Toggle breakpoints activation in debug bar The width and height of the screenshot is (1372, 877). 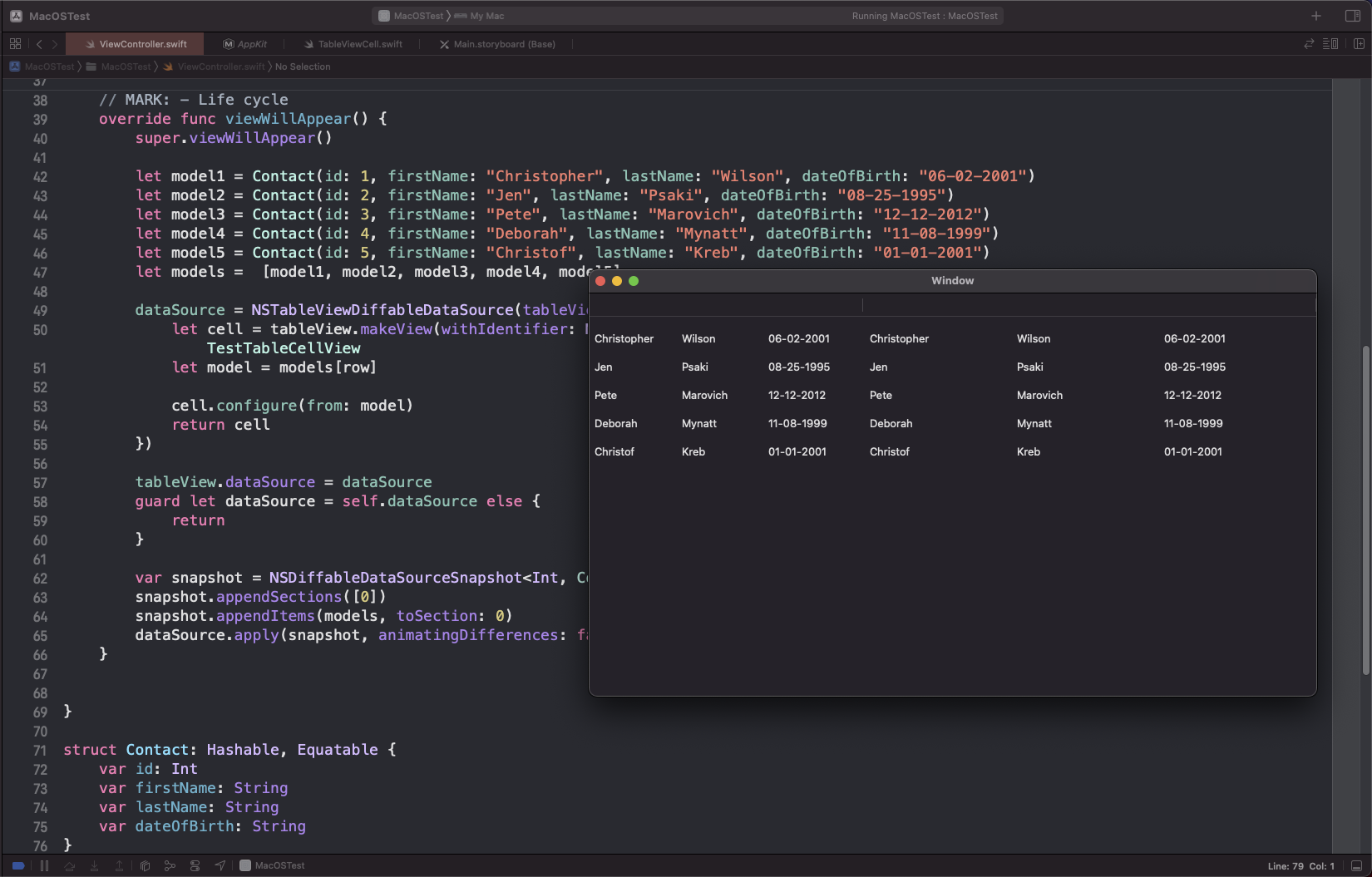[x=18, y=865]
